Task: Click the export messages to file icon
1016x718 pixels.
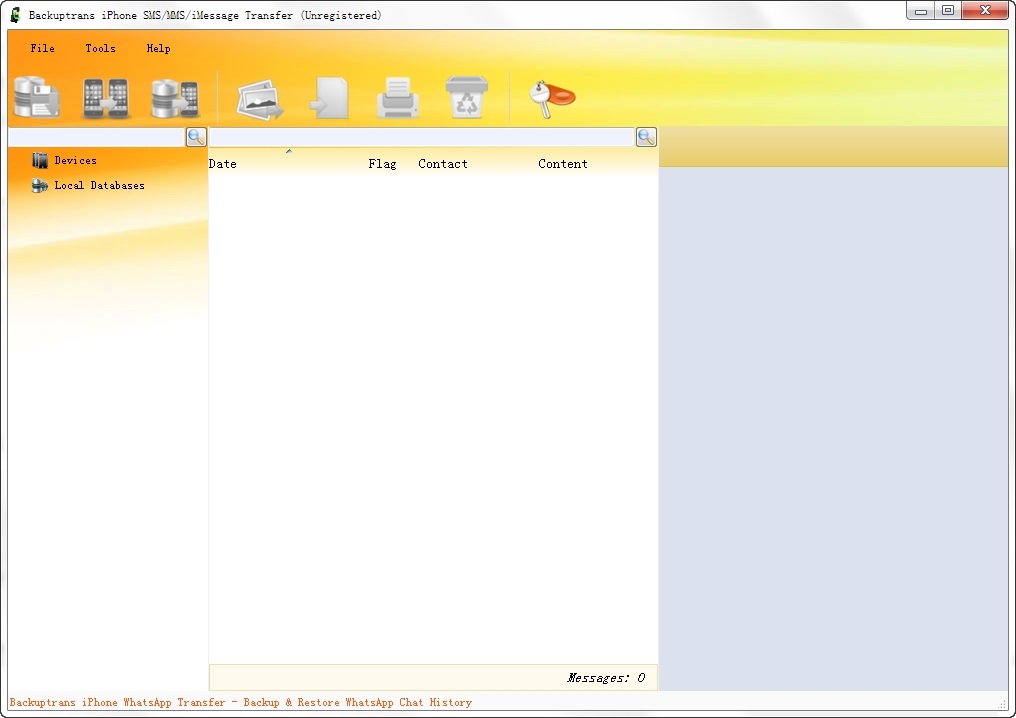Action: 329,99
